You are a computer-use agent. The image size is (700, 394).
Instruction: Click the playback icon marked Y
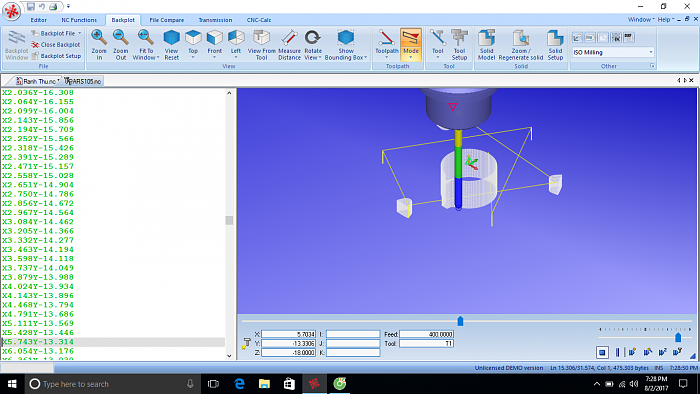(x=678, y=353)
